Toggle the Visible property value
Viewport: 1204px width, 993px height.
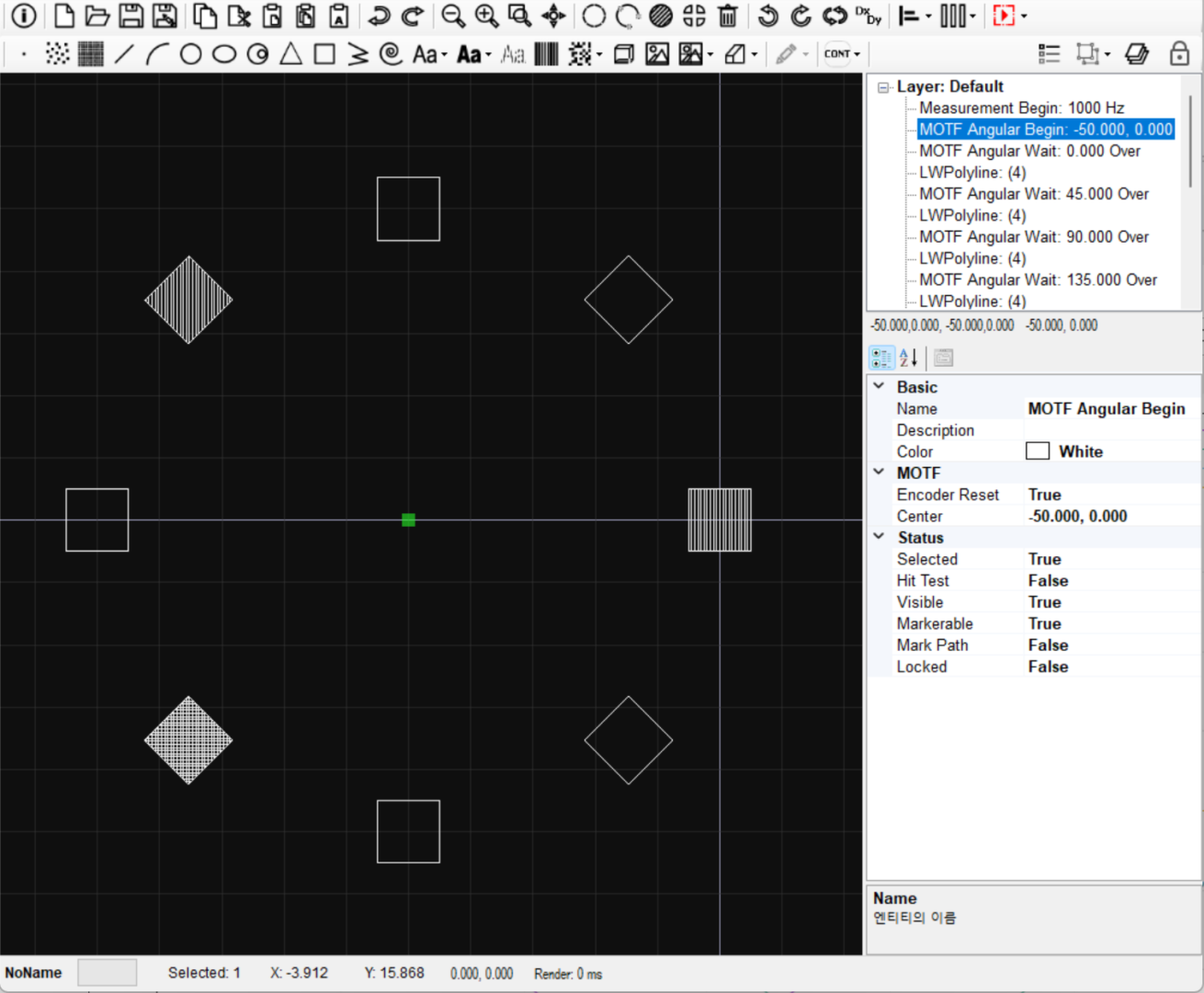coord(1044,602)
